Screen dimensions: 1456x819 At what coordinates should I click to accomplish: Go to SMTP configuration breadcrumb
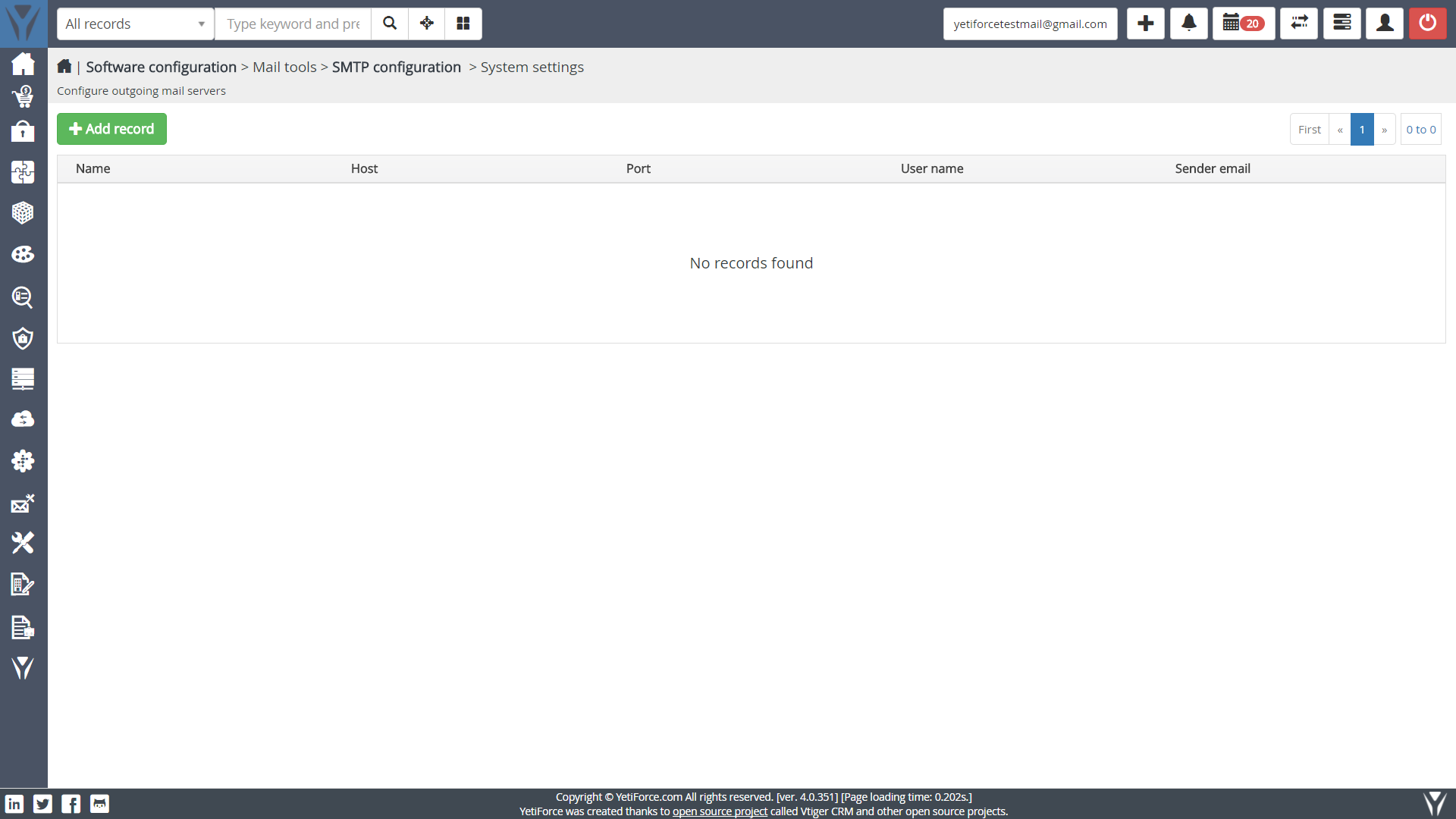click(396, 67)
